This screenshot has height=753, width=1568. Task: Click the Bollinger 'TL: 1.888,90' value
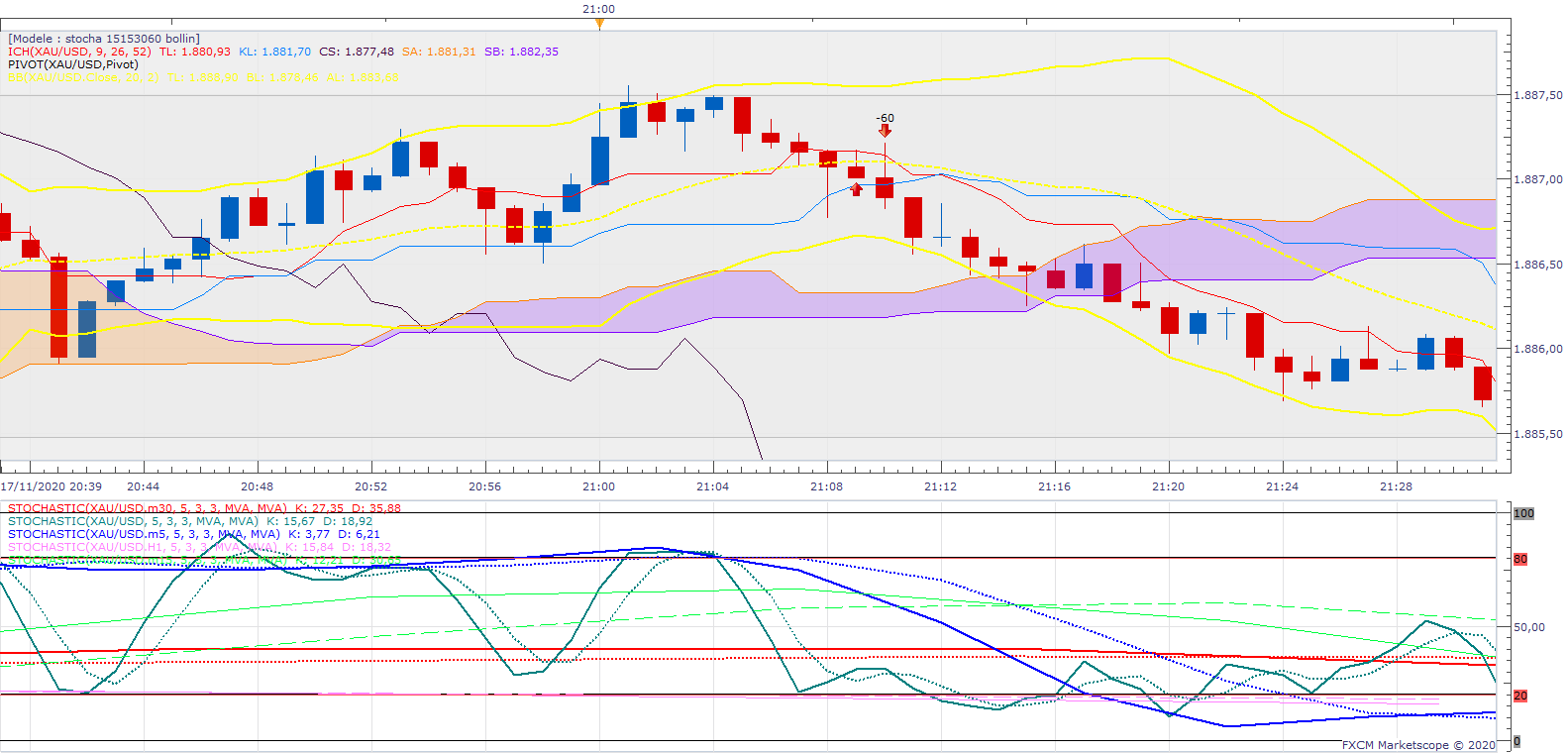tap(203, 77)
